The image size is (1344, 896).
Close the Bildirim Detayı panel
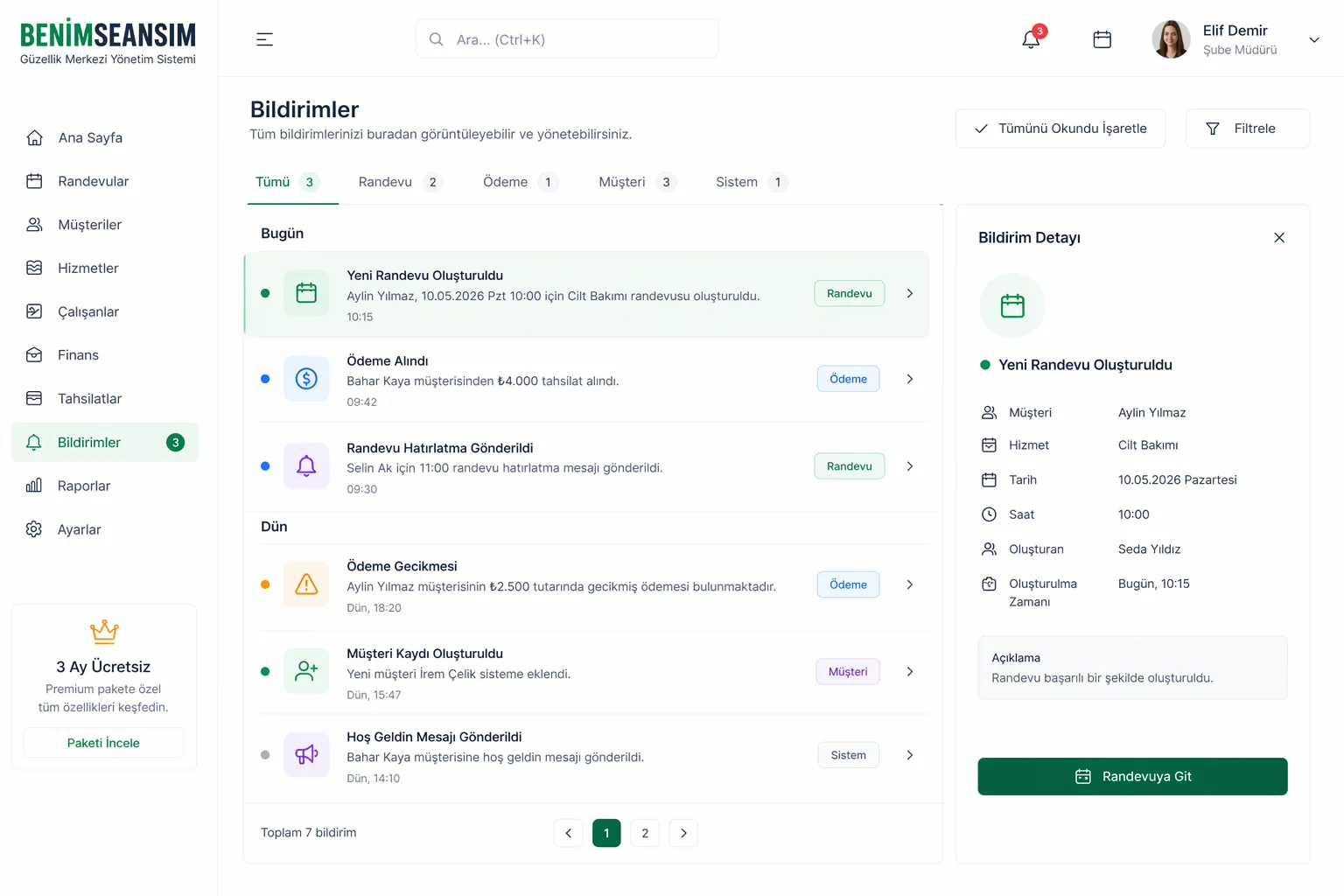point(1279,238)
